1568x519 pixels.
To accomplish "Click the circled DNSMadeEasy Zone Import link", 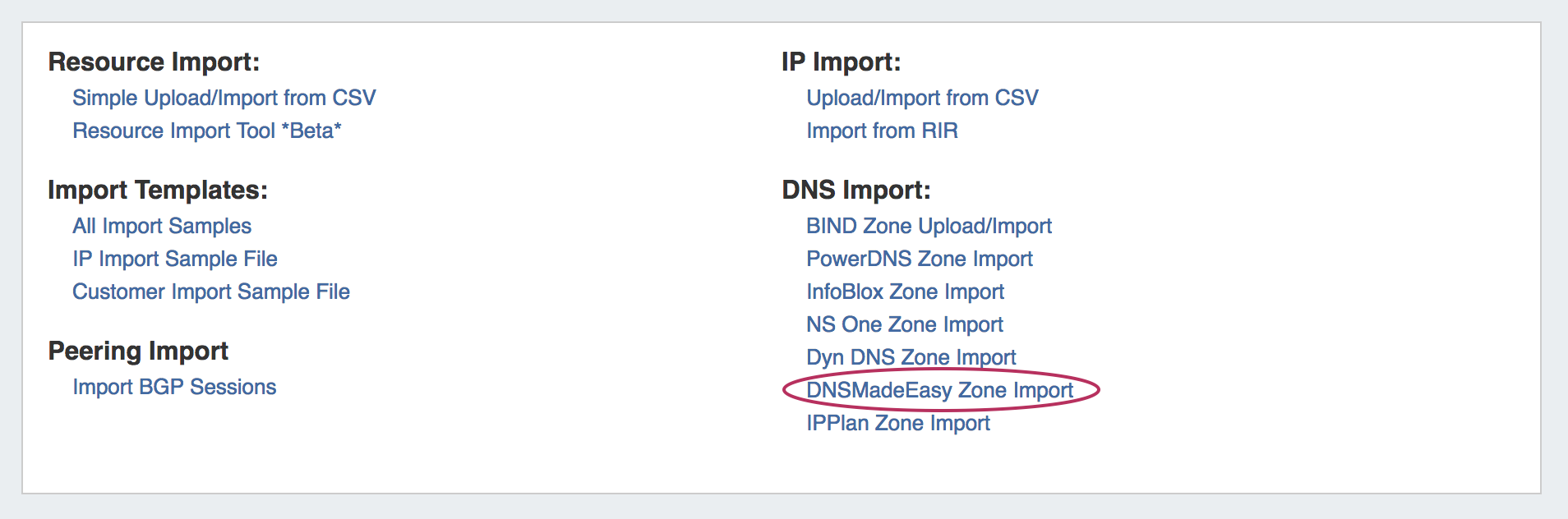I will point(939,390).
